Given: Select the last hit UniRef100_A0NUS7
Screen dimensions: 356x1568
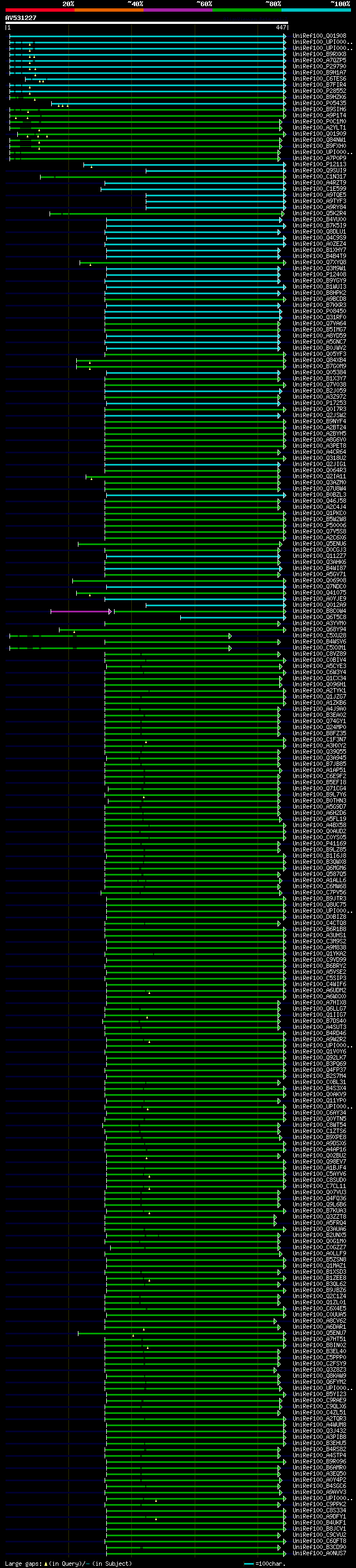Looking at the screenshot, I should pos(319,1554).
